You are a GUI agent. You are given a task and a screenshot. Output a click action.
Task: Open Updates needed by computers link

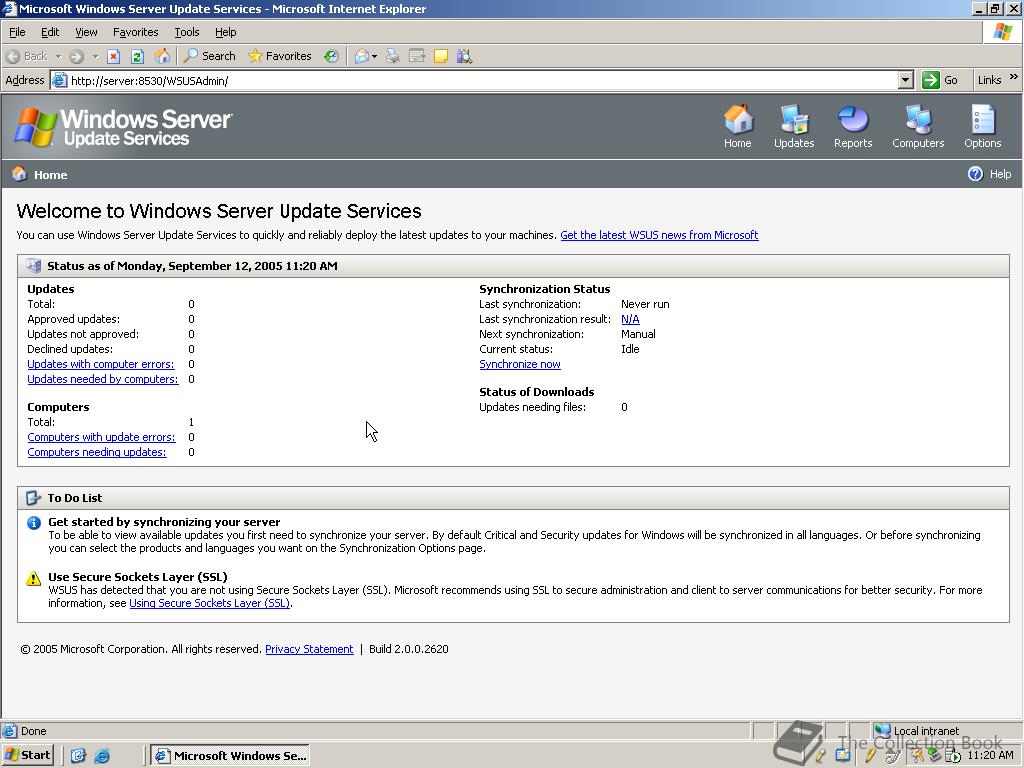pos(103,379)
